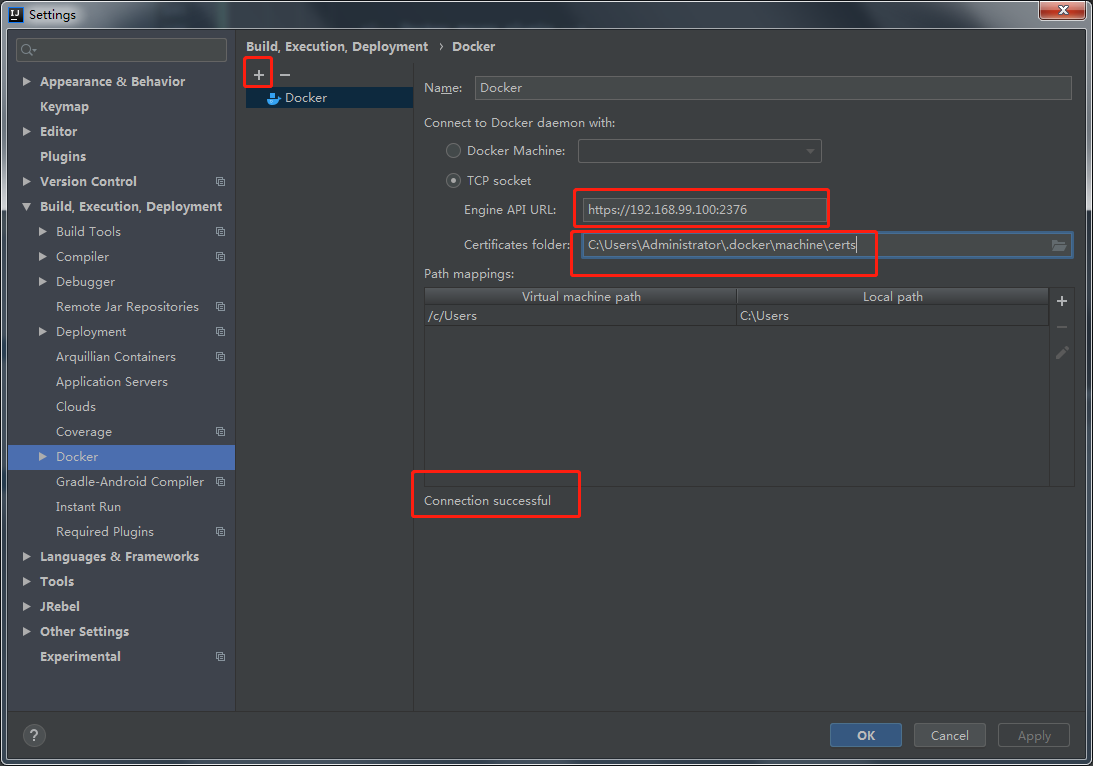Remove the selected Docker configuration
Viewport: 1093px width, 766px height.
285,72
